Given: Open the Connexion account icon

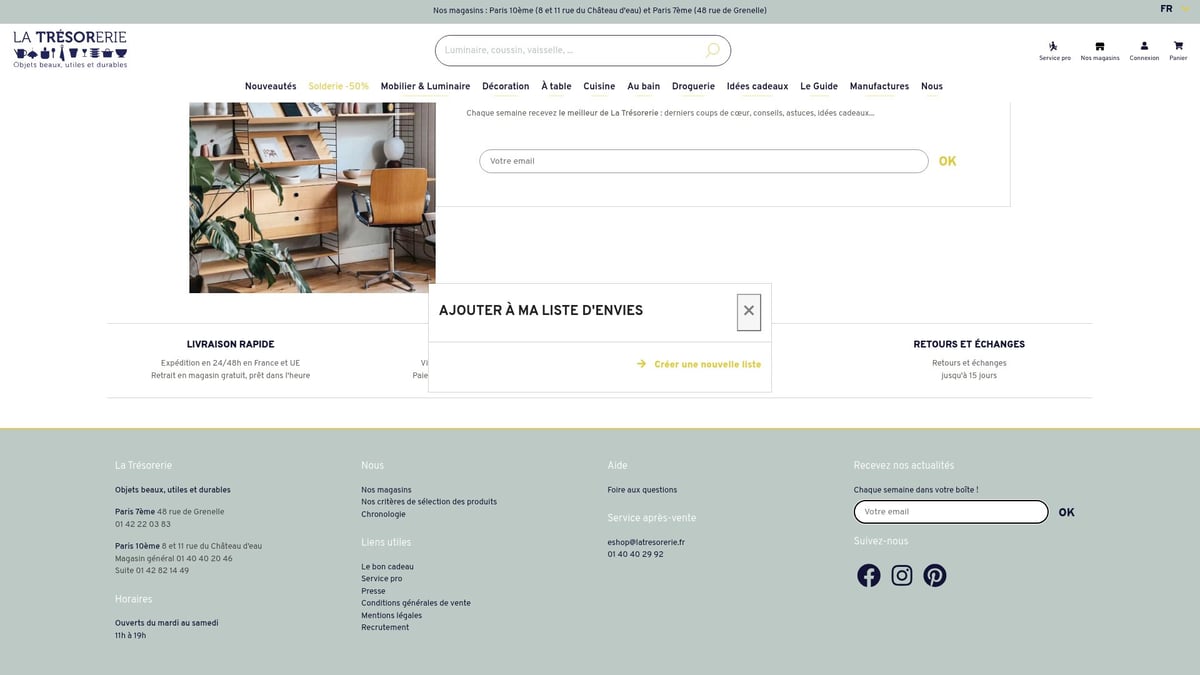Looking at the screenshot, I should point(1144,50).
